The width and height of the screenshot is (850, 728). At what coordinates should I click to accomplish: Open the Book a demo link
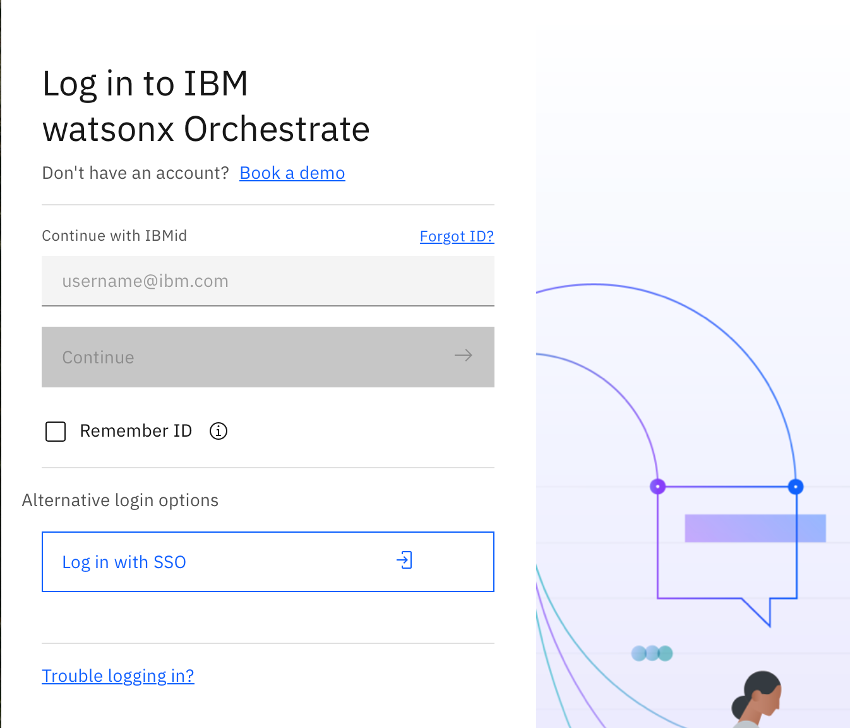(x=292, y=173)
